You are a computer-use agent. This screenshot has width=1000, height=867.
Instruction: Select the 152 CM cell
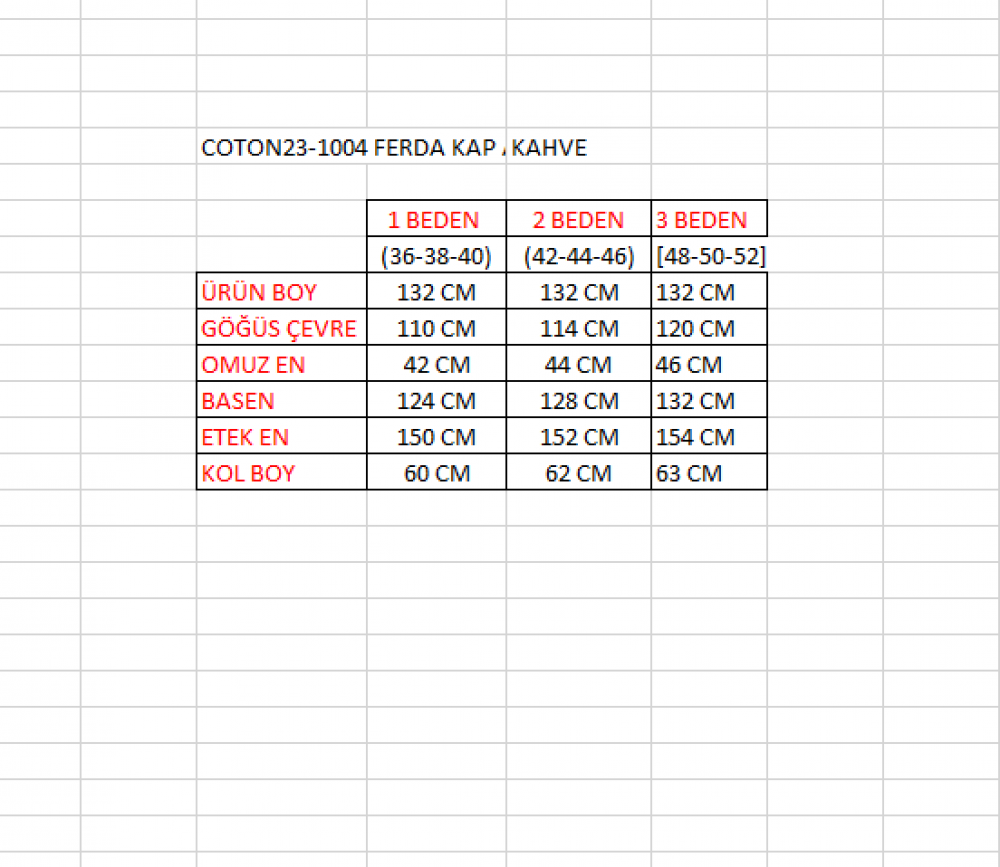(578, 437)
